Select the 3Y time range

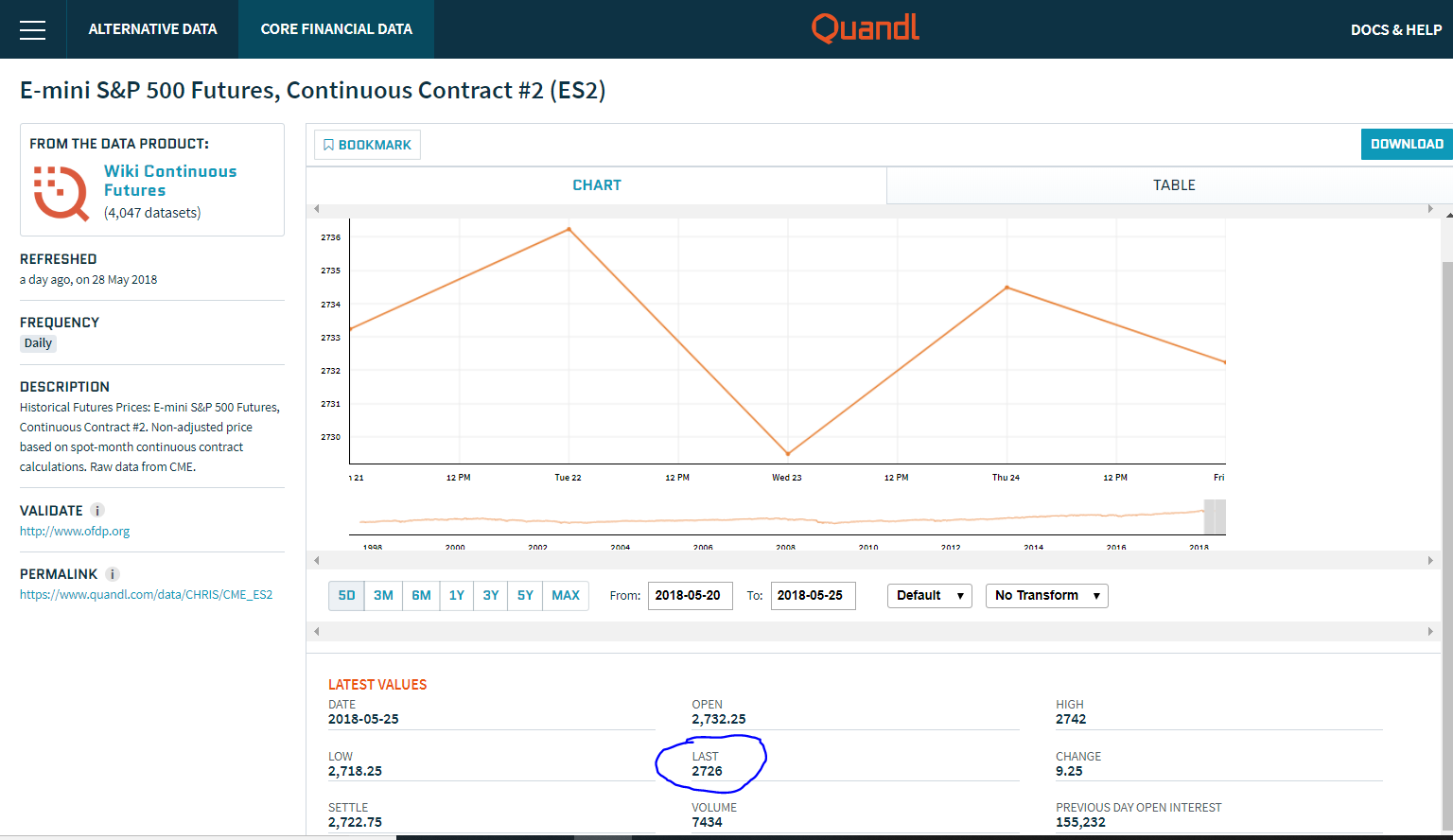[x=491, y=595]
